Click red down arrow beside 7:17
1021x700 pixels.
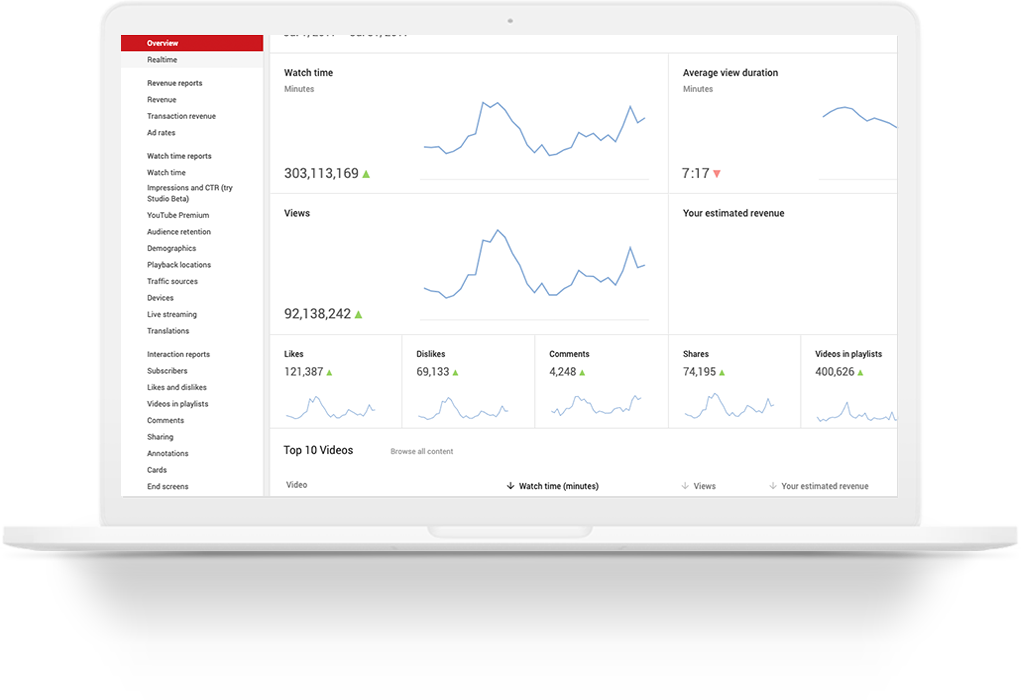pos(717,174)
